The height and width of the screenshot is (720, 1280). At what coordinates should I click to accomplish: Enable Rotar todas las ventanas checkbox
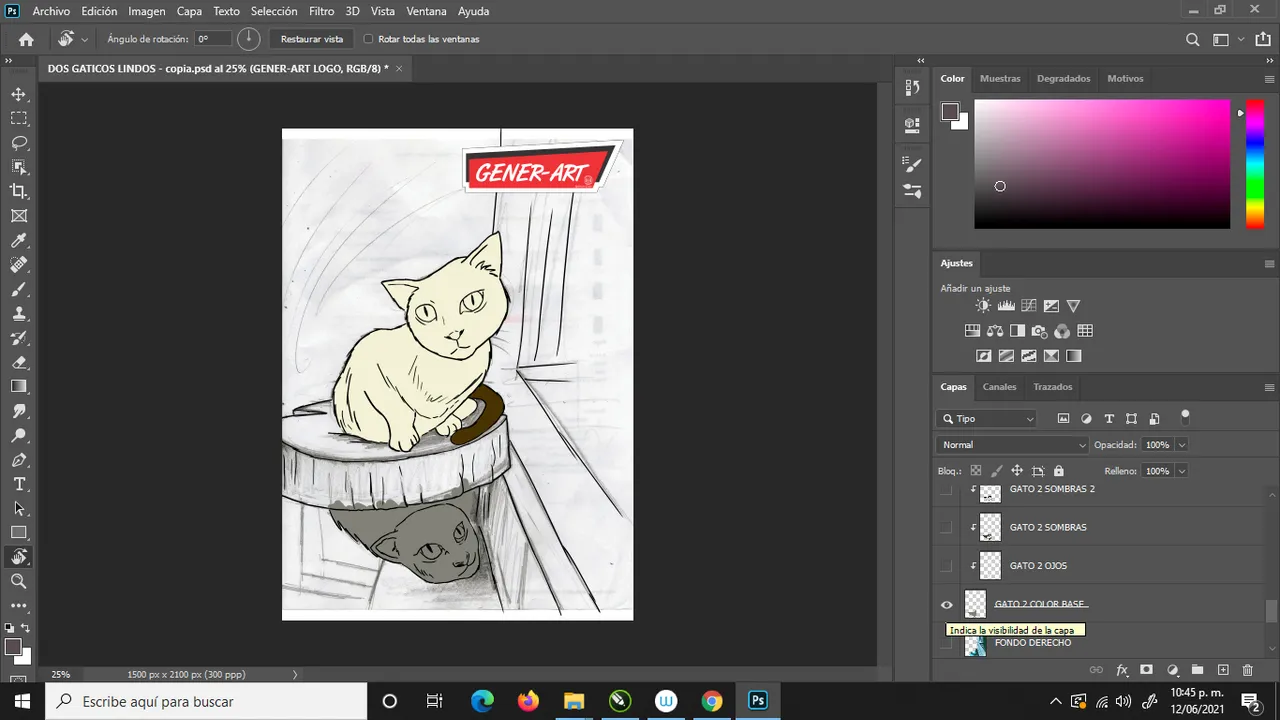tap(368, 39)
